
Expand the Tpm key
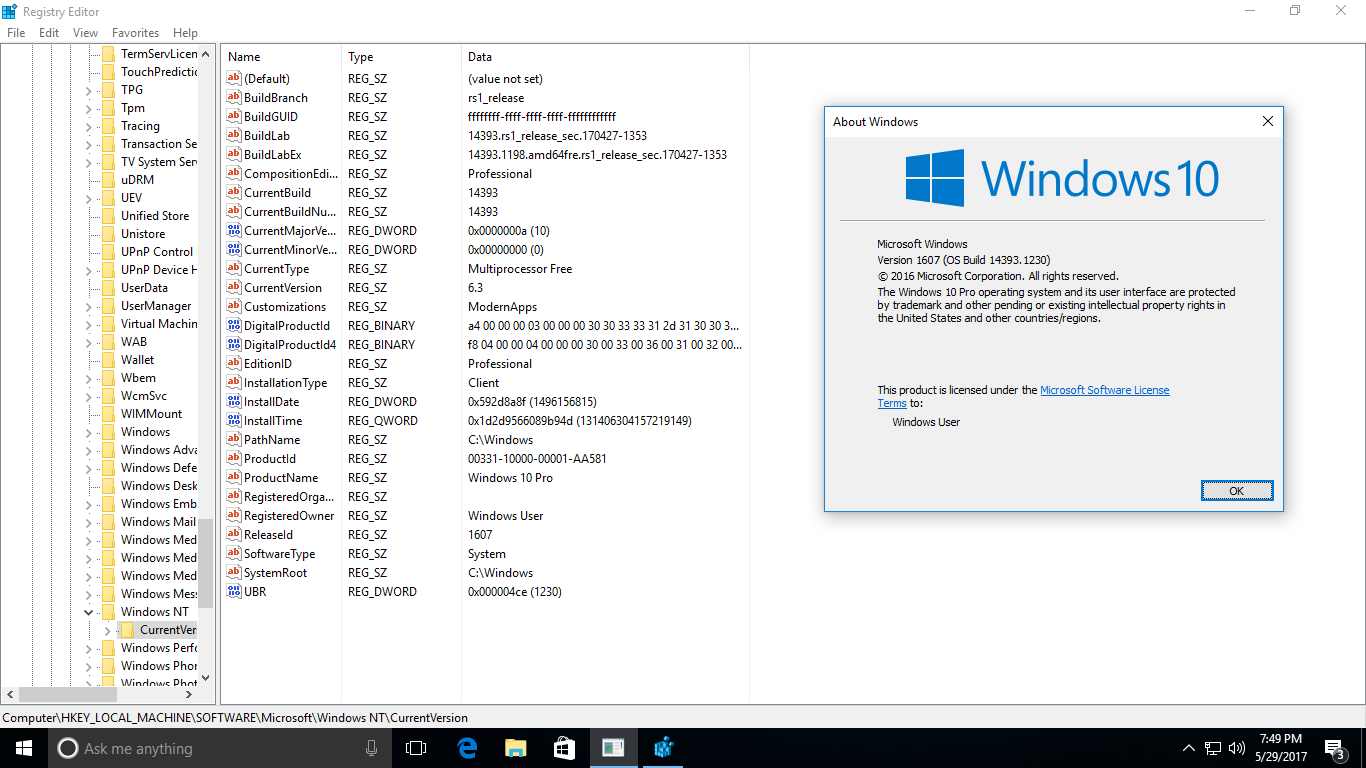[88, 108]
